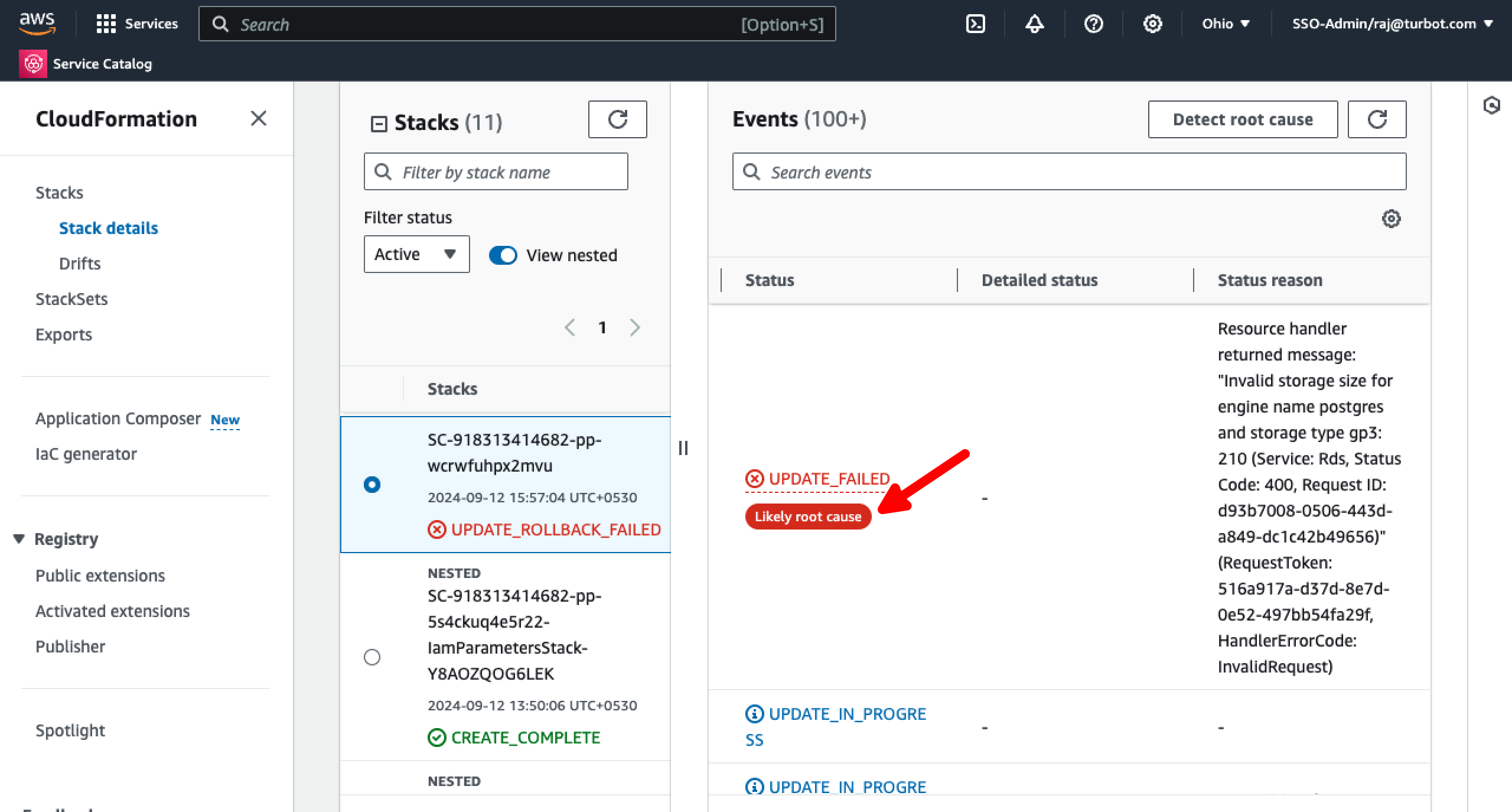Open the help menu icon
The width and height of the screenshot is (1512, 812).
coord(1093,24)
